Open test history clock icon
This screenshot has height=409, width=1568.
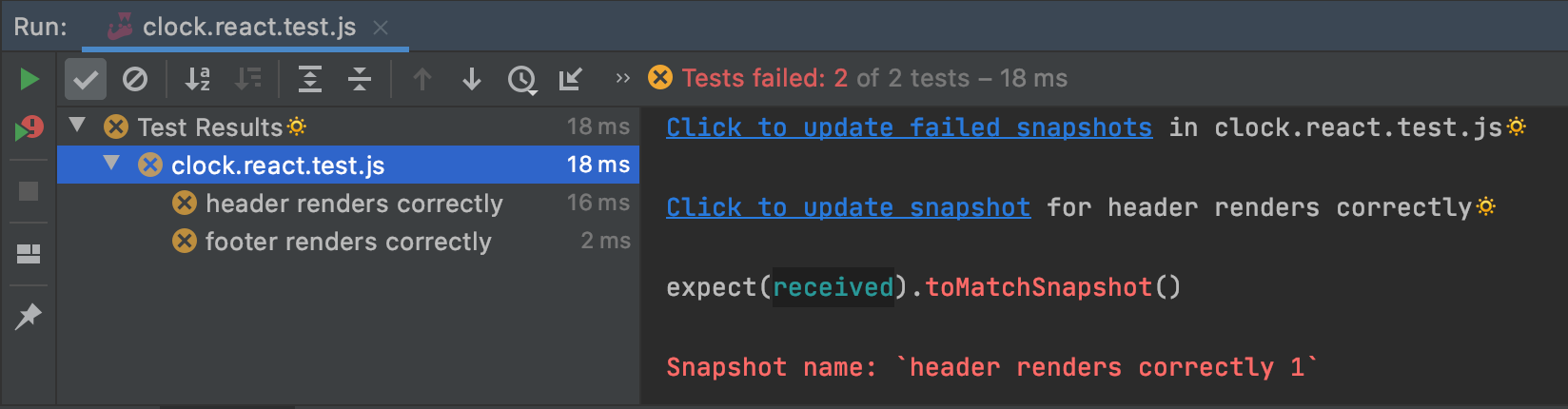click(522, 80)
